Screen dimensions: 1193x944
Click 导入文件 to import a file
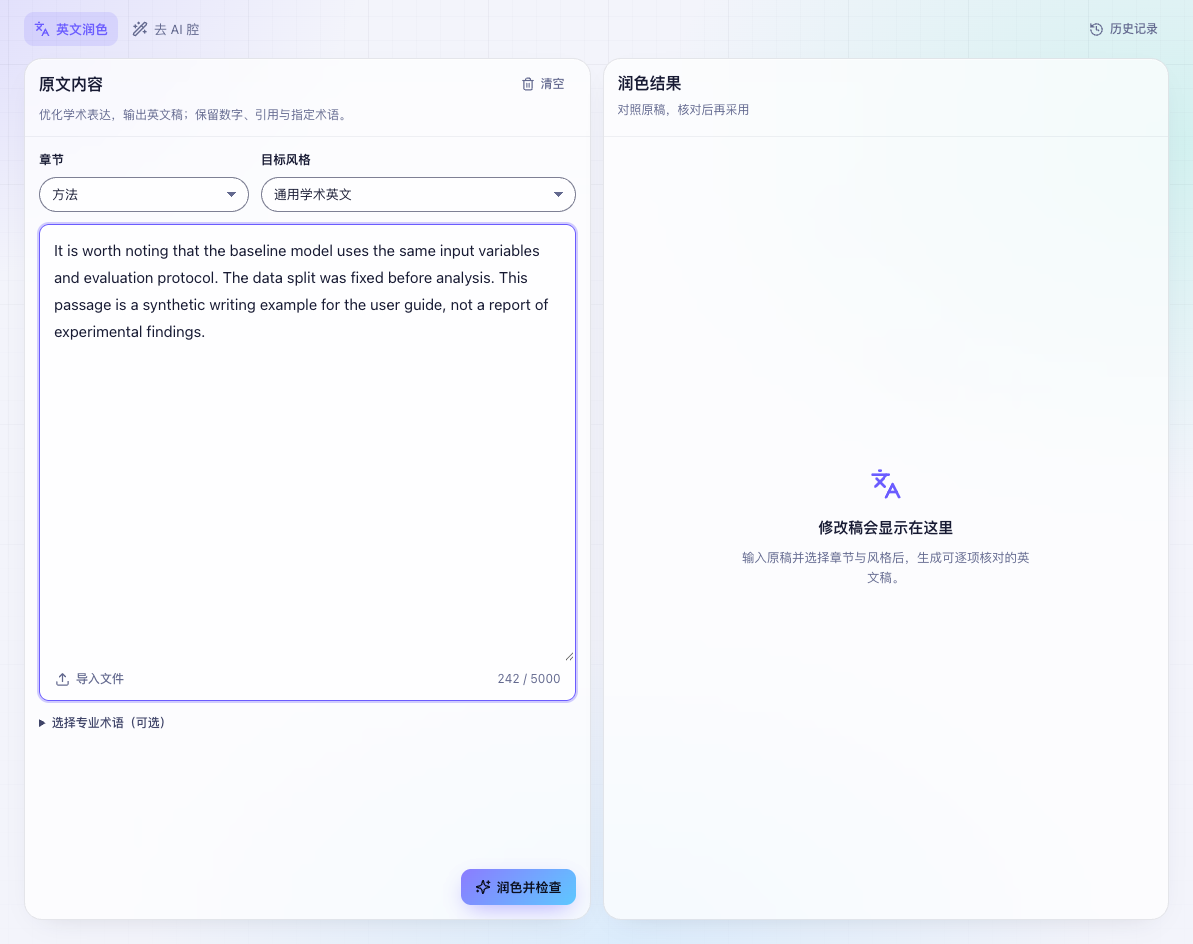90,679
